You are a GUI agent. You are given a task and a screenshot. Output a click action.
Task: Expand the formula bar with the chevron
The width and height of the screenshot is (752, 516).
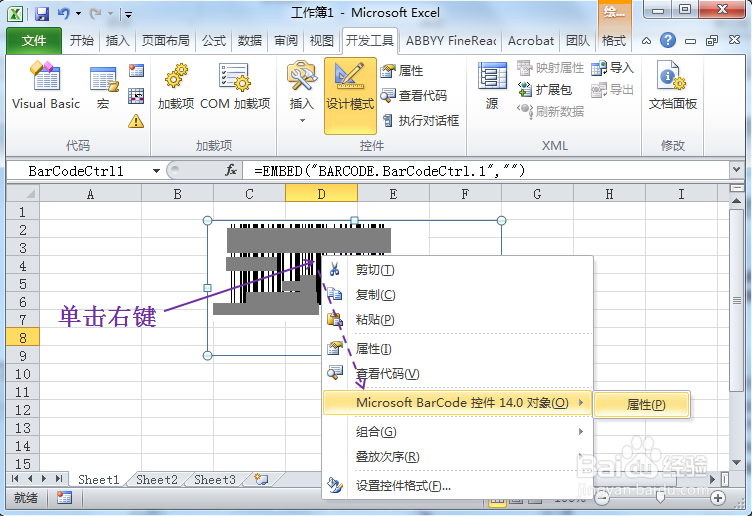(x=736, y=170)
